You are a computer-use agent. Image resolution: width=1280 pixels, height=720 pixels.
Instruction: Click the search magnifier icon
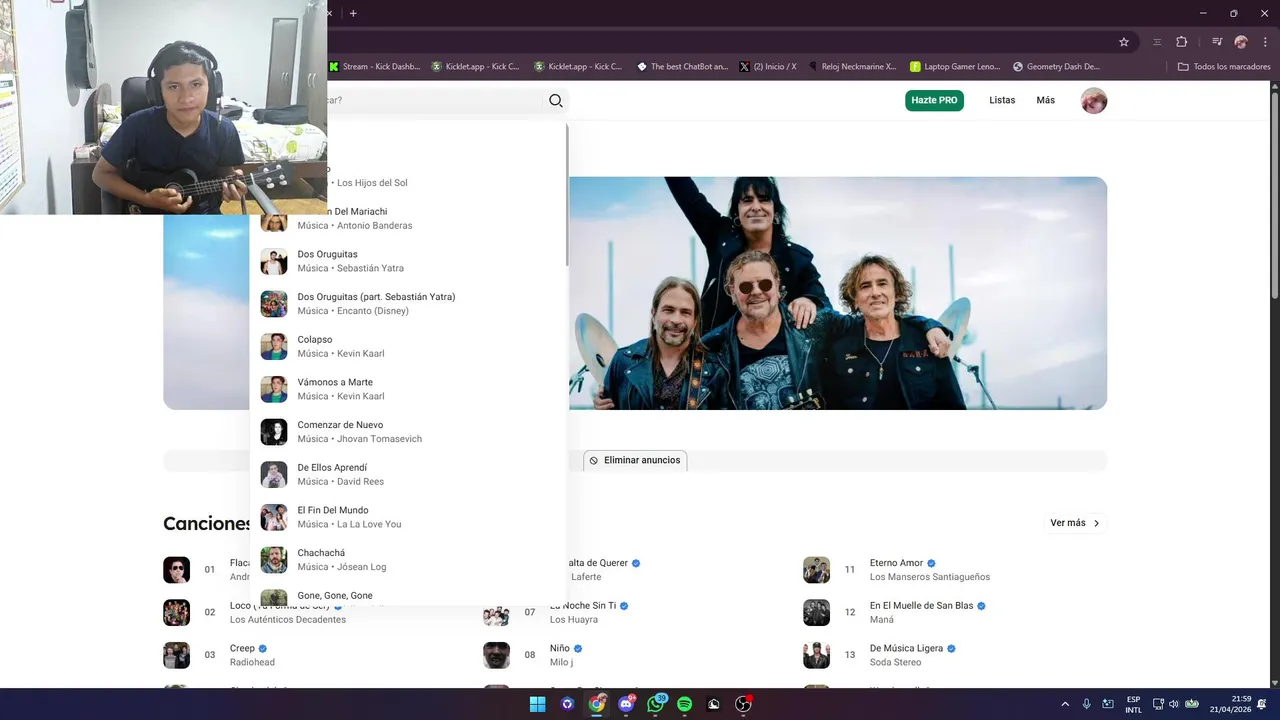(x=556, y=100)
